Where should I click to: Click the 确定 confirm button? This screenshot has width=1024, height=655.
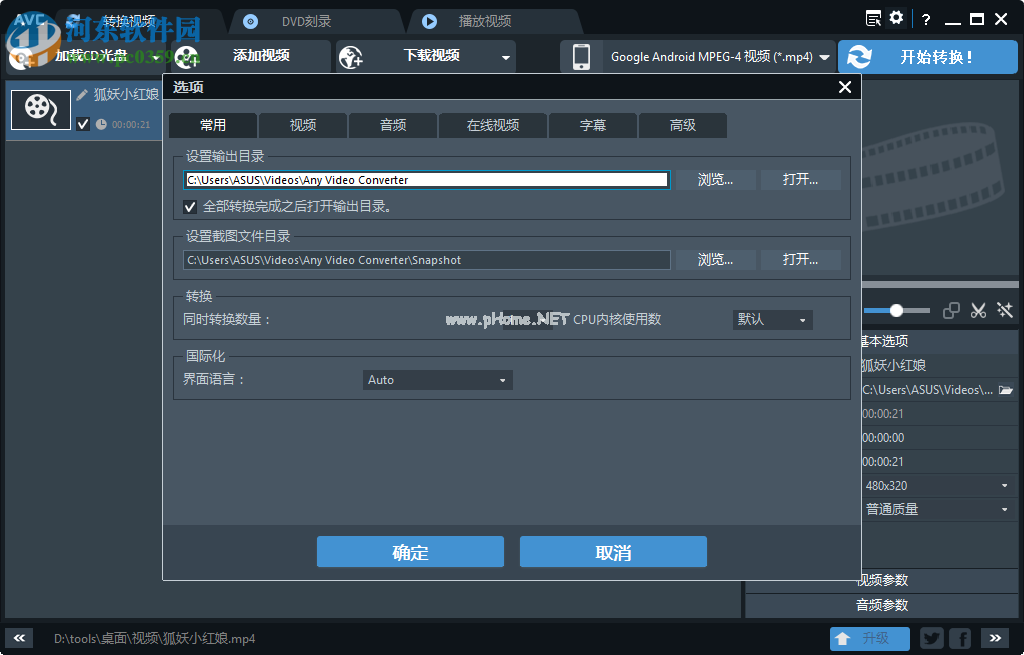410,551
